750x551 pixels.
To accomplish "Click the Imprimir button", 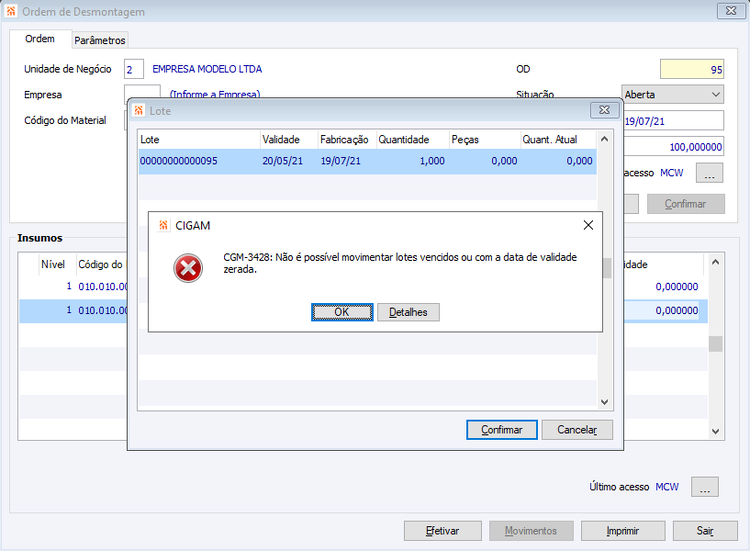I will 623,531.
